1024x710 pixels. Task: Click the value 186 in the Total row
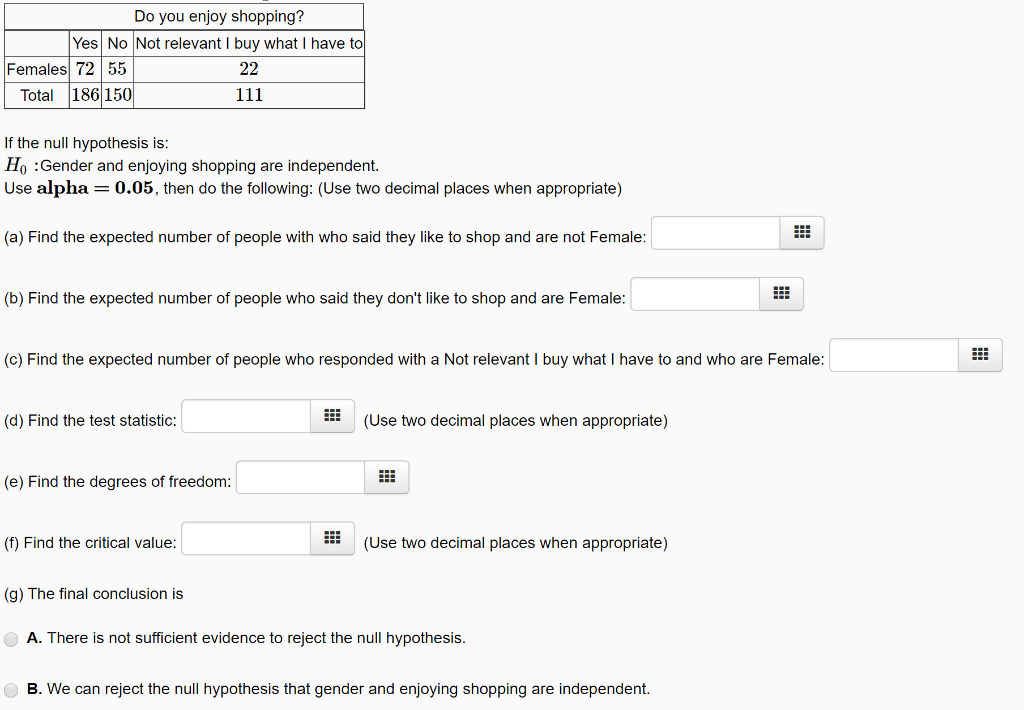(85, 95)
